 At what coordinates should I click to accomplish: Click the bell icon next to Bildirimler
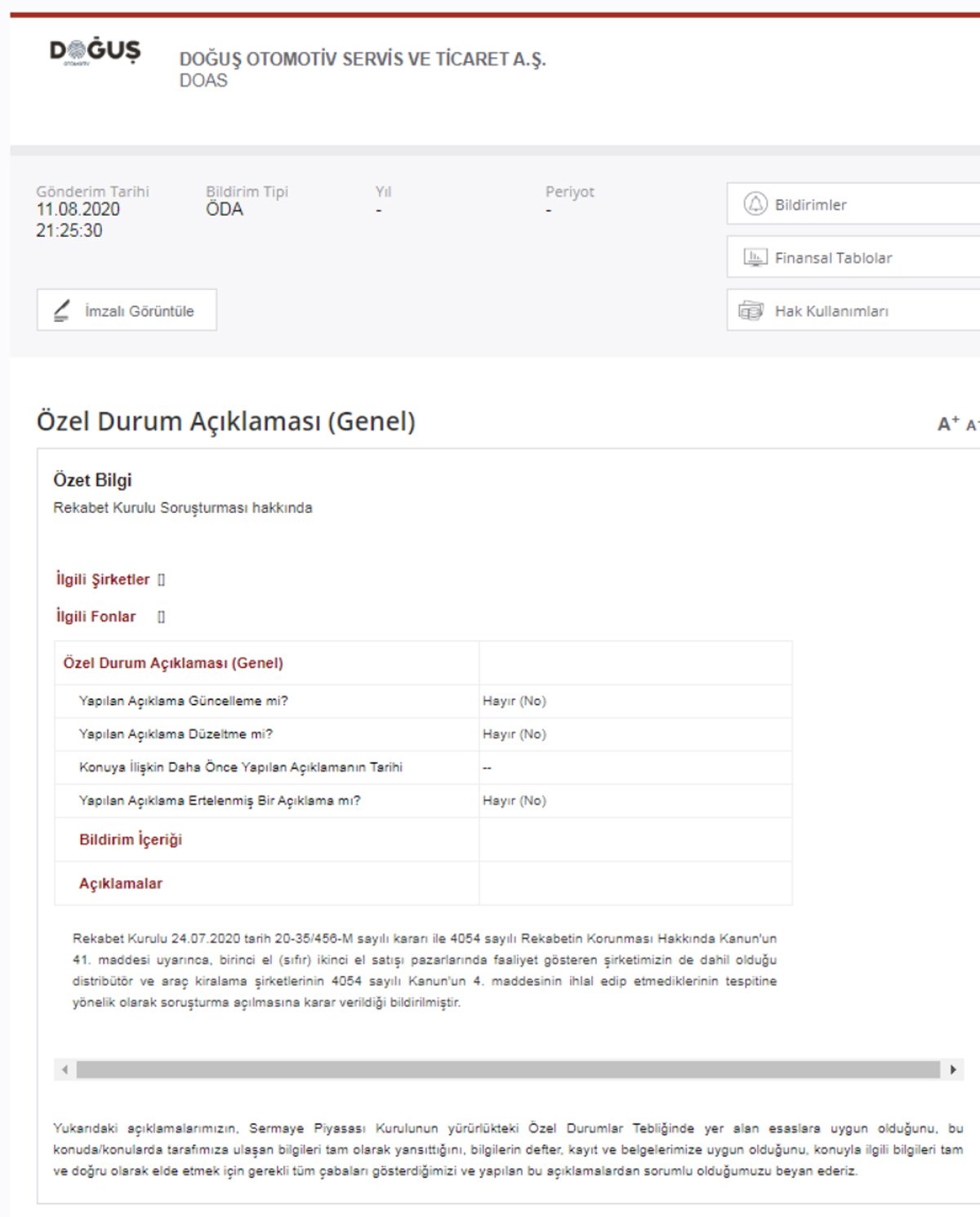coord(755,204)
